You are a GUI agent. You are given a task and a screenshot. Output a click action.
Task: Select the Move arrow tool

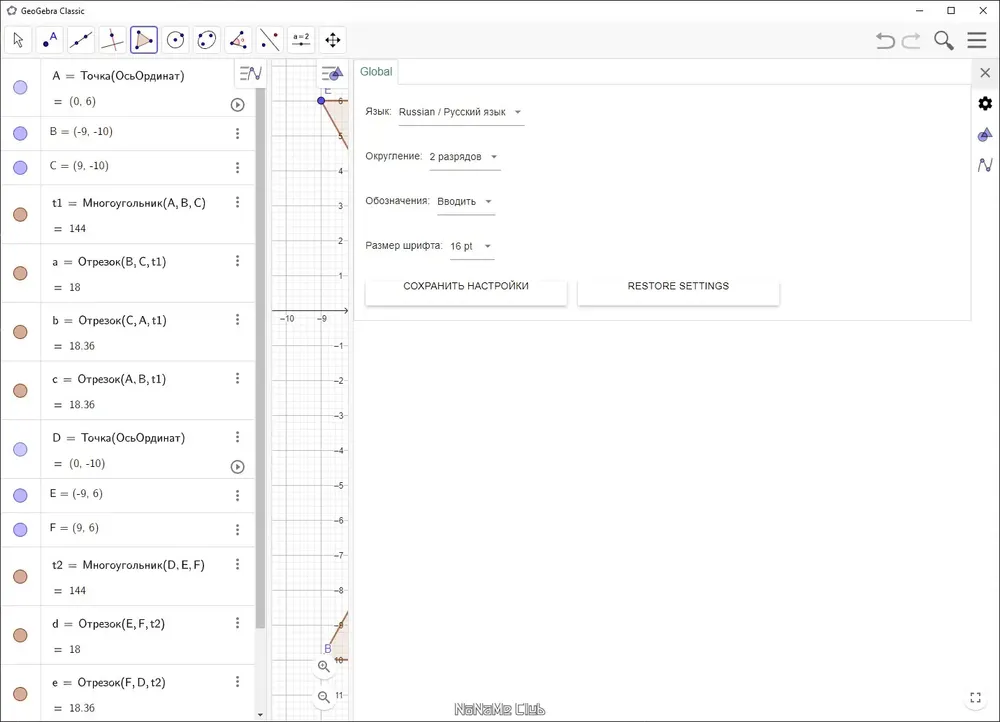(18, 40)
